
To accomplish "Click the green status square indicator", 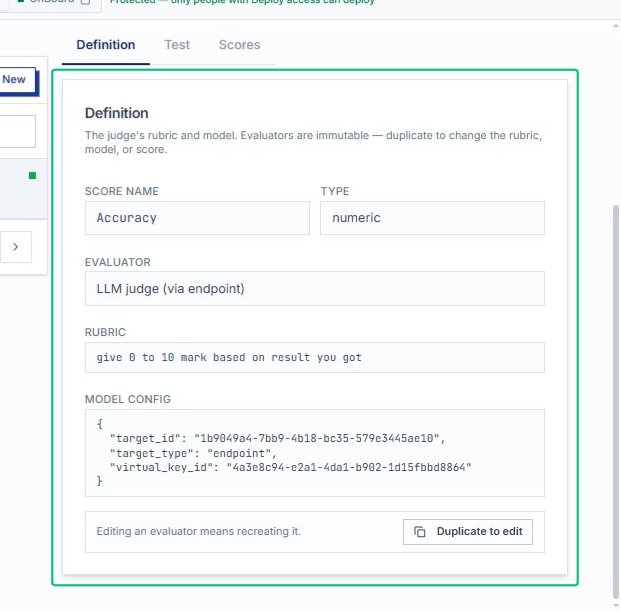I will pos(32,176).
